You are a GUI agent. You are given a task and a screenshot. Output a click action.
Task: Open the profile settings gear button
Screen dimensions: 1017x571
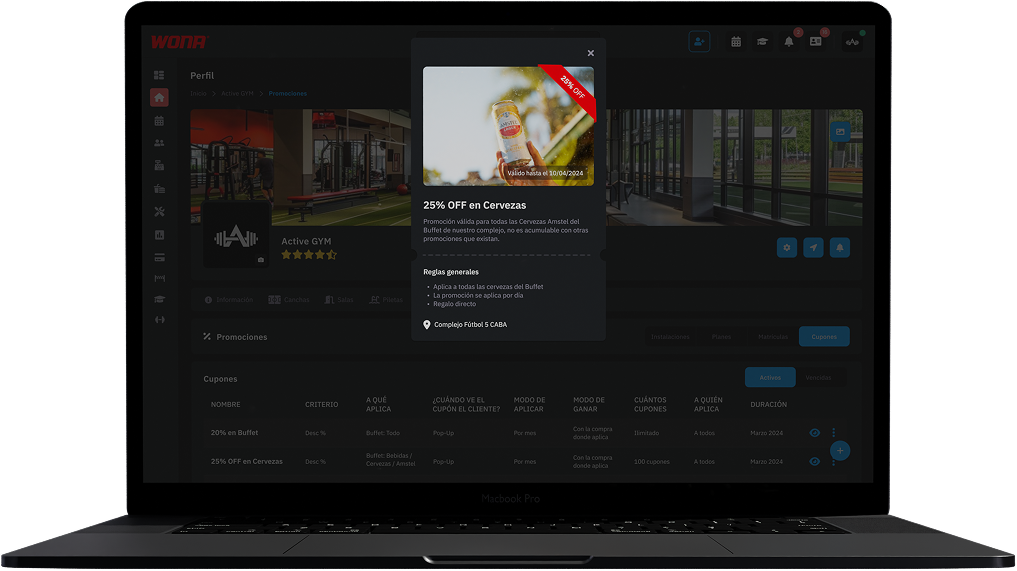(787, 247)
